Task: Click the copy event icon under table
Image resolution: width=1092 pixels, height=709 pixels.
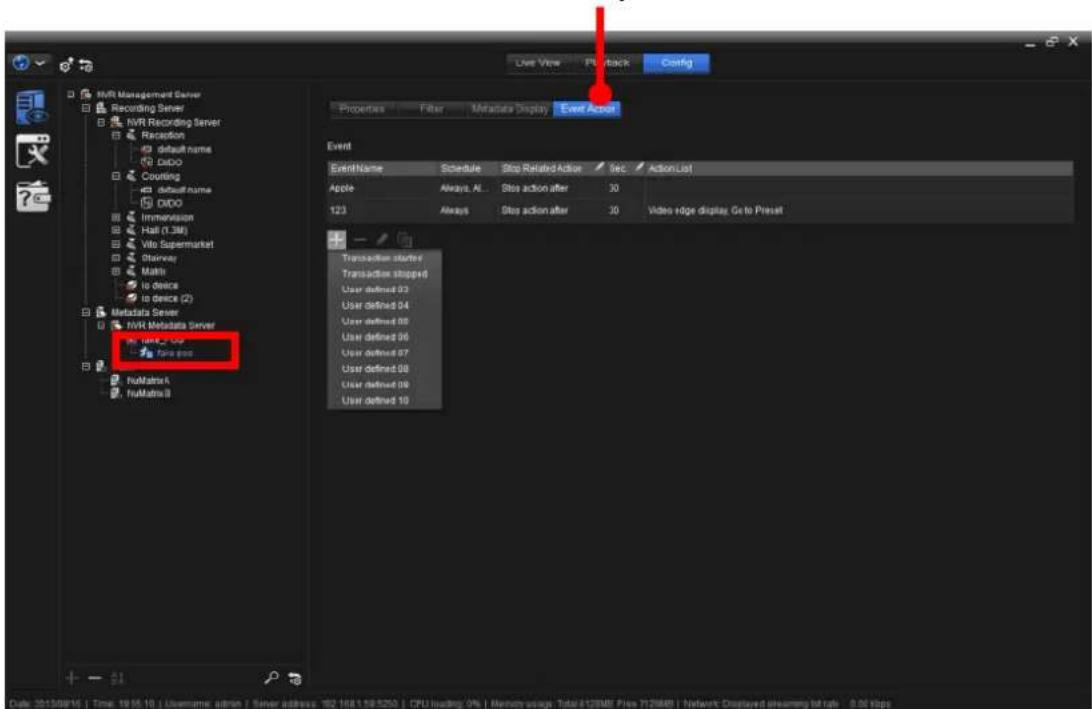Action: coord(404,240)
